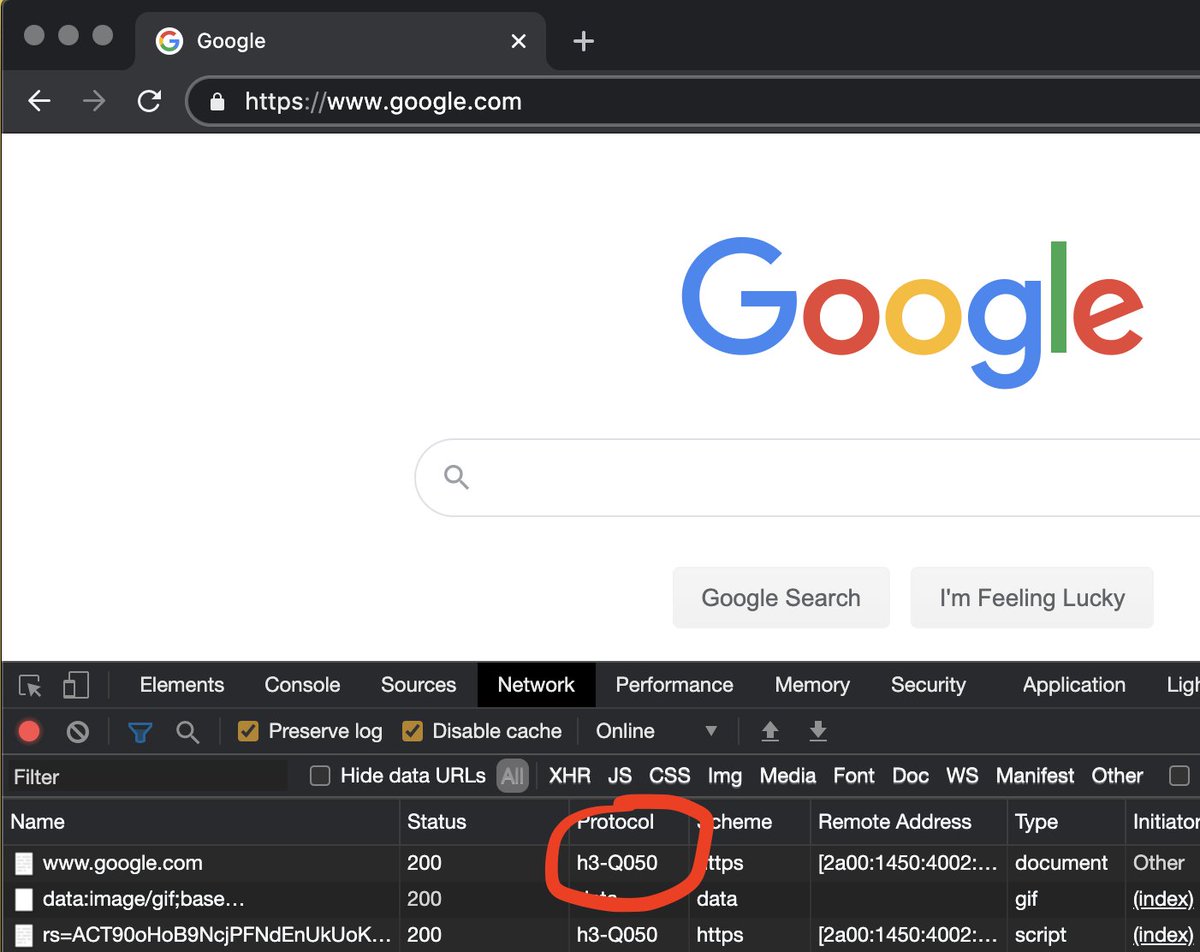Open the Application panel tab

1074,685
